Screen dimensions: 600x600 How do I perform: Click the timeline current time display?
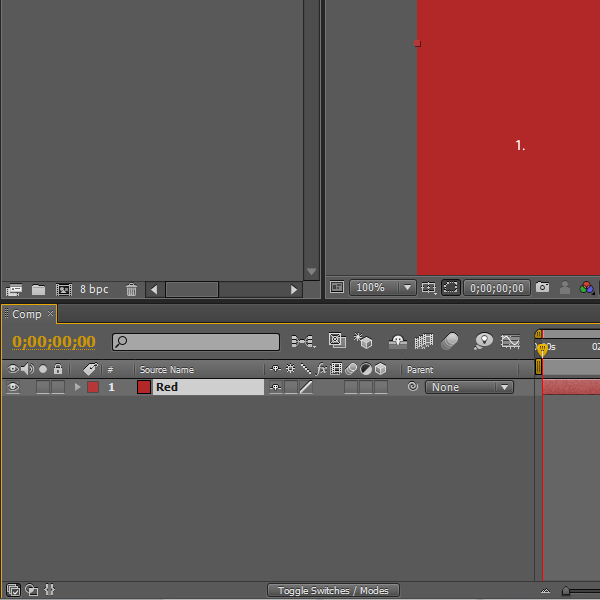tap(54, 342)
